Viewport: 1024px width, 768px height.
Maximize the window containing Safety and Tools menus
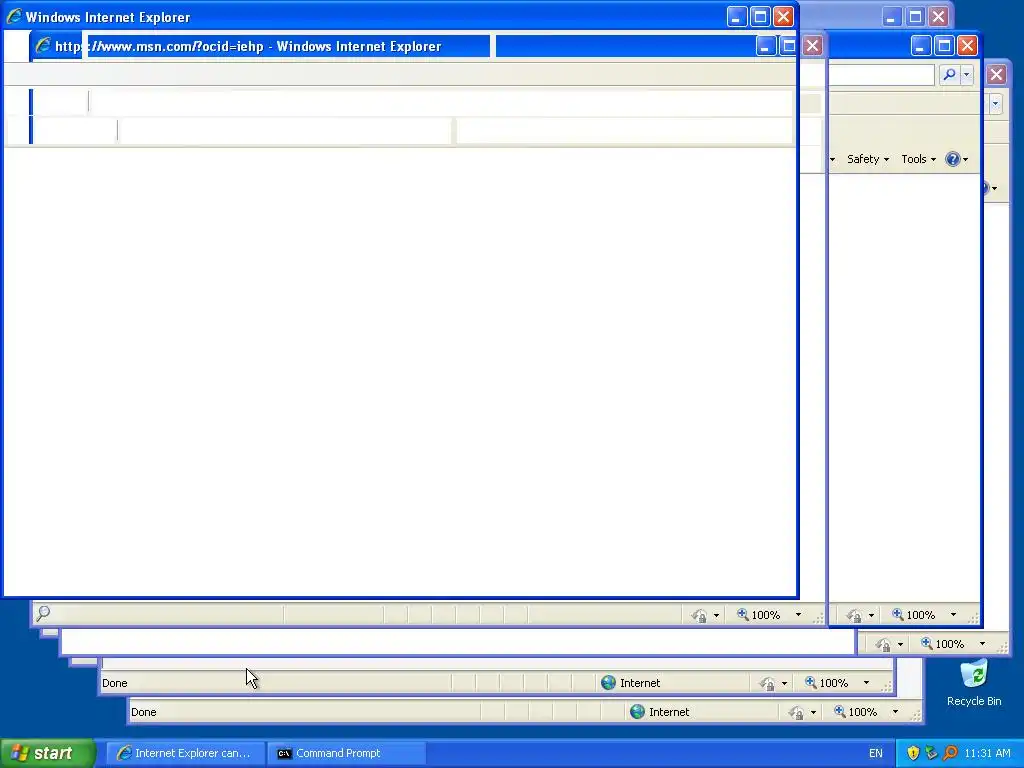944,46
